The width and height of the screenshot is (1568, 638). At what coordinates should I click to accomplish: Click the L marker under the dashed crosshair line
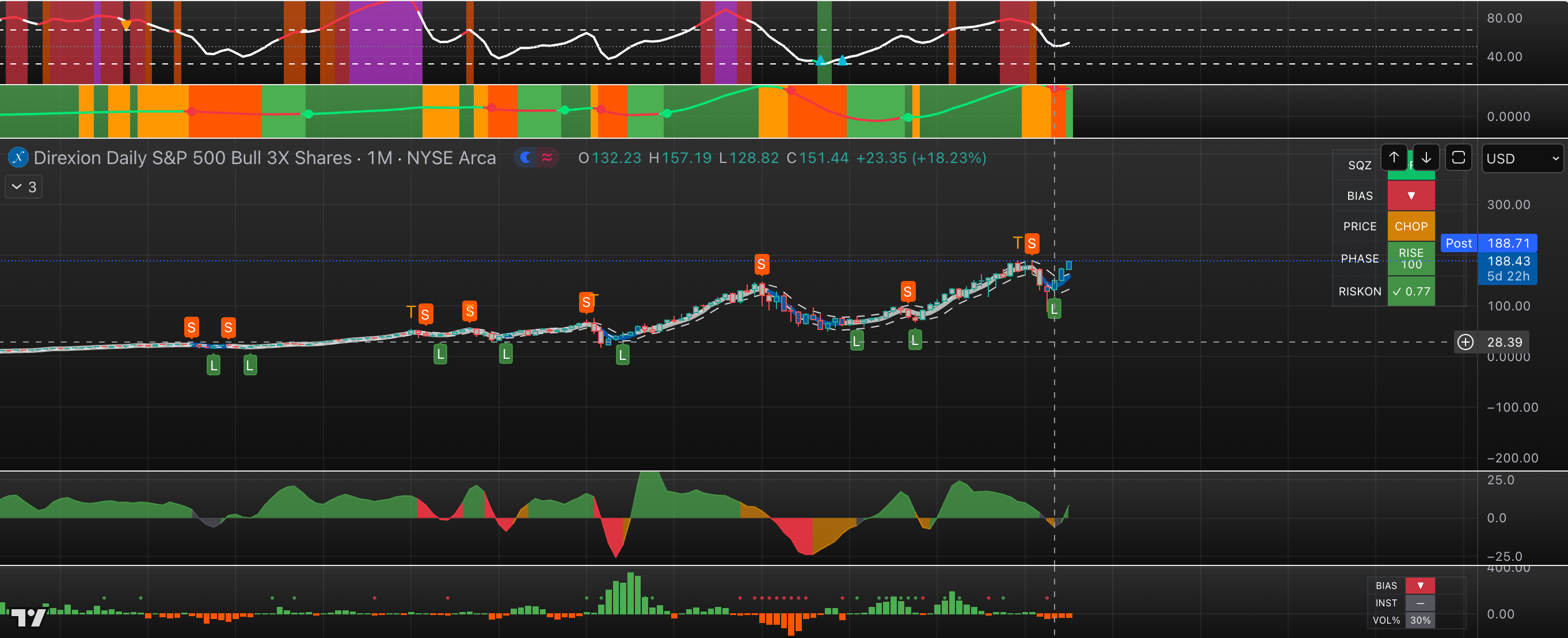1055,309
